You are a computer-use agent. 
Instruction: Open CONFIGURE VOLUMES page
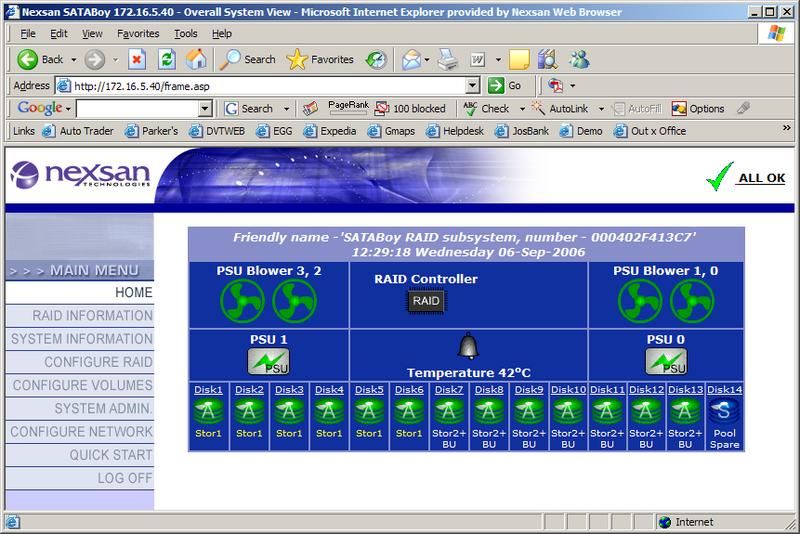tap(80, 386)
